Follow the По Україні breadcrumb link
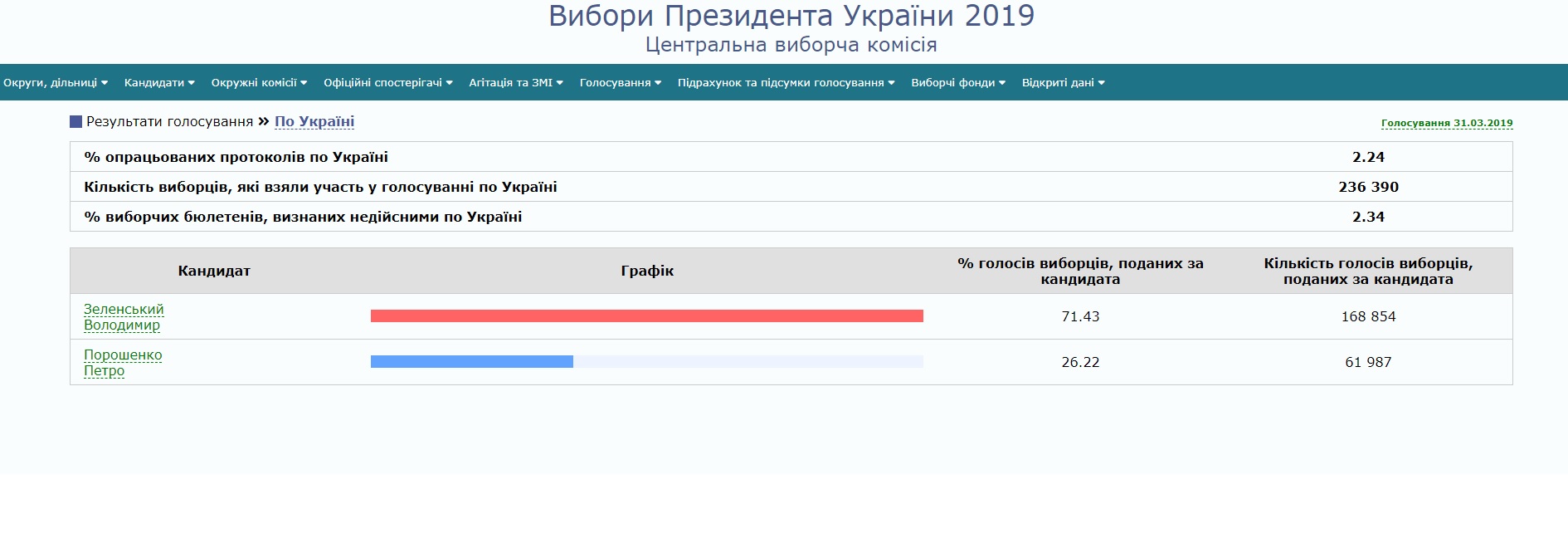This screenshot has width=1568, height=538. pyautogui.click(x=314, y=121)
